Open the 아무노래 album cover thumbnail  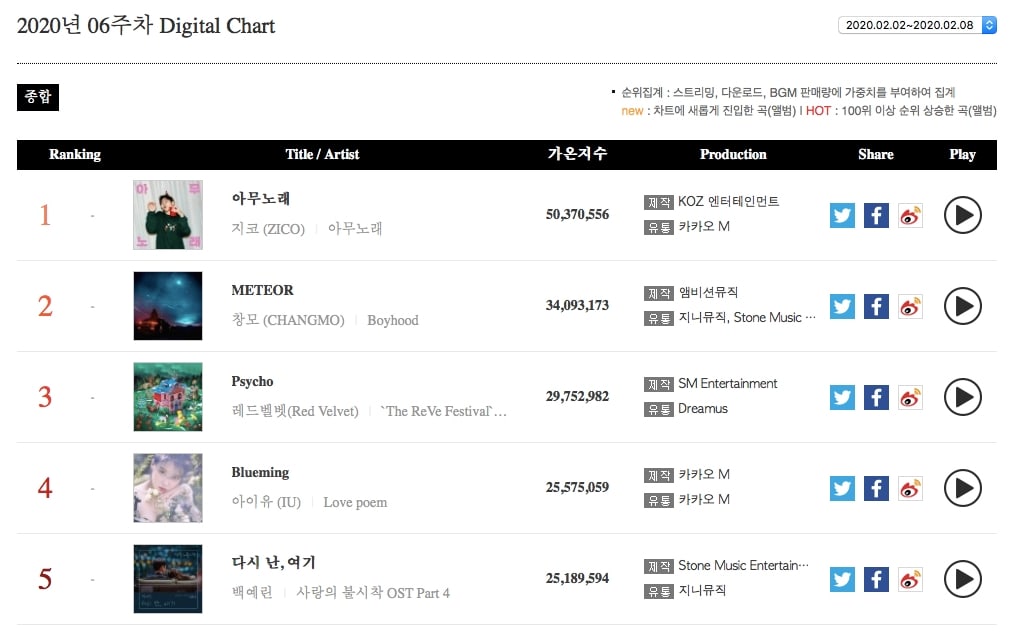(168, 215)
